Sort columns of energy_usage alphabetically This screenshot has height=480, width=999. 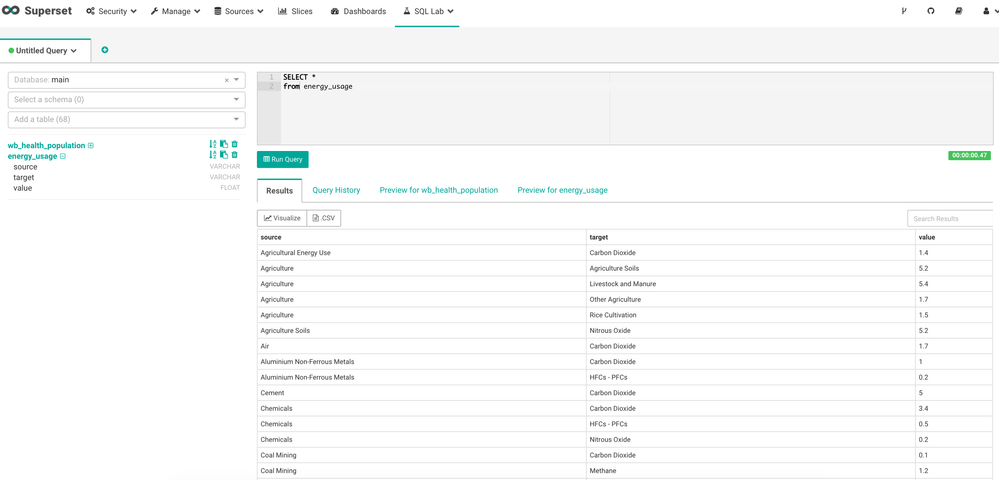(x=213, y=155)
